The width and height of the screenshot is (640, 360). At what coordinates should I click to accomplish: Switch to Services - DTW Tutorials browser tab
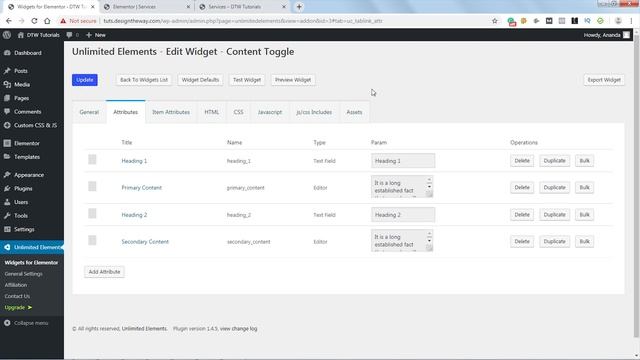[x=242, y=7]
